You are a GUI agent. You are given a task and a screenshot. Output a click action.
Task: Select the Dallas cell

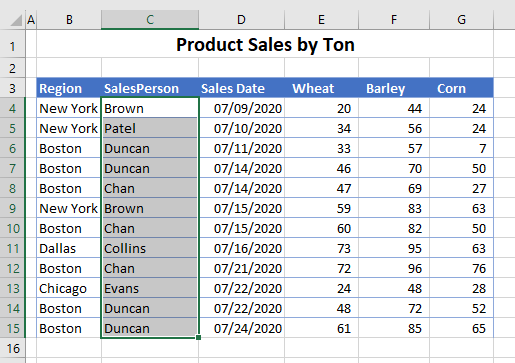(x=69, y=248)
